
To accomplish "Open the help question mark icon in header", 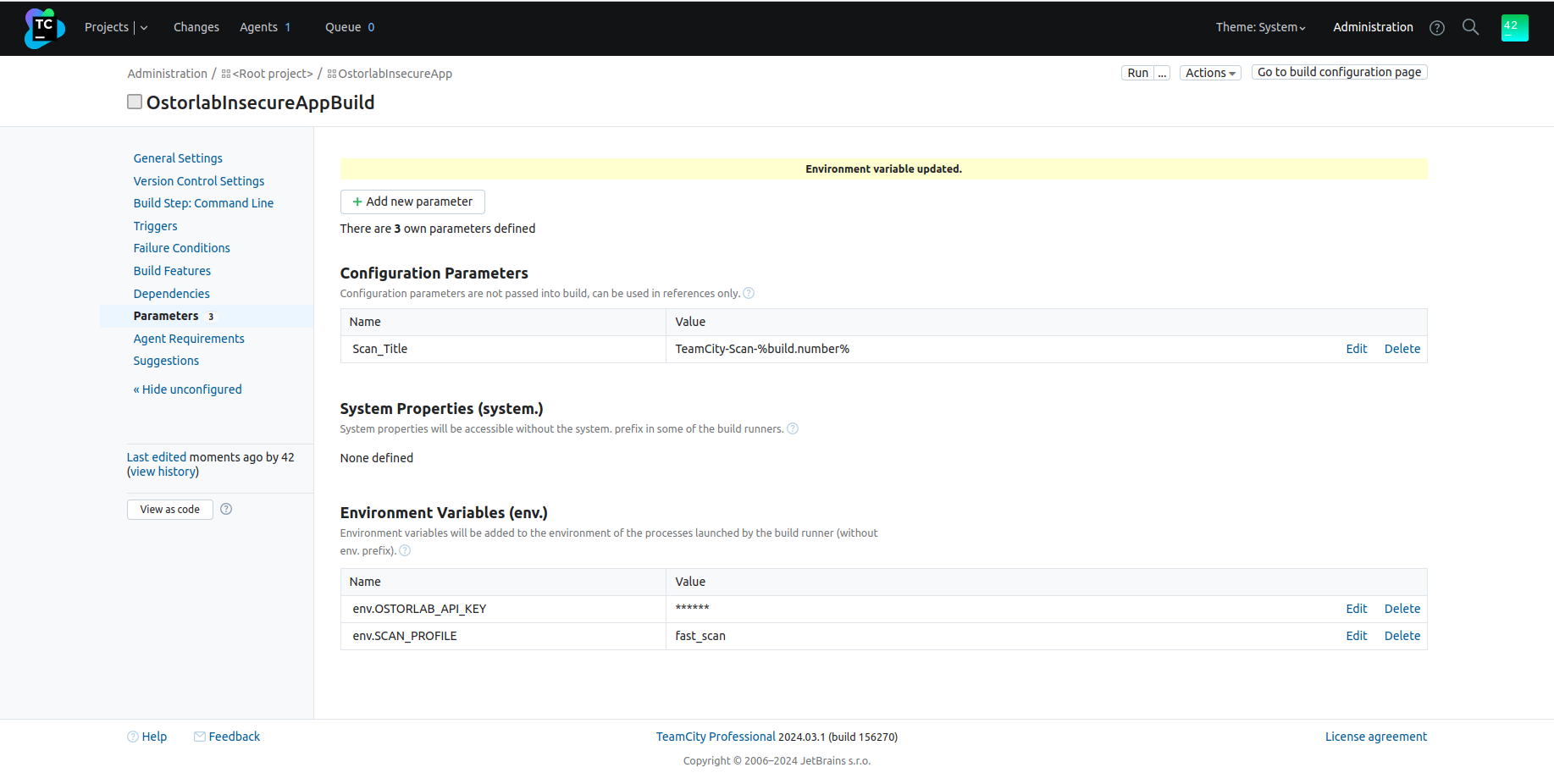I will tap(1437, 28).
